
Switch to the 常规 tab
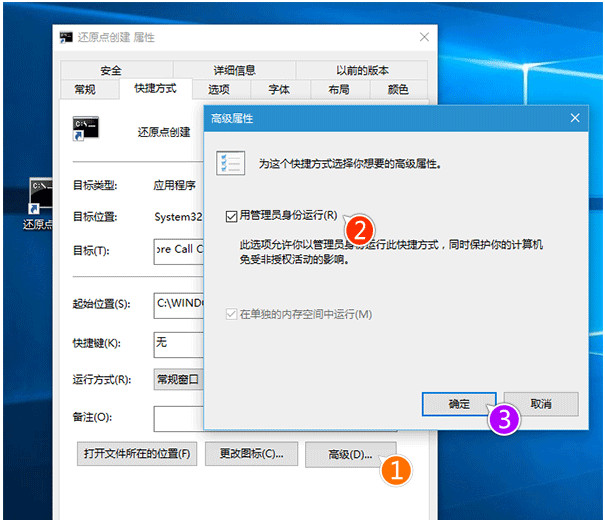85,89
